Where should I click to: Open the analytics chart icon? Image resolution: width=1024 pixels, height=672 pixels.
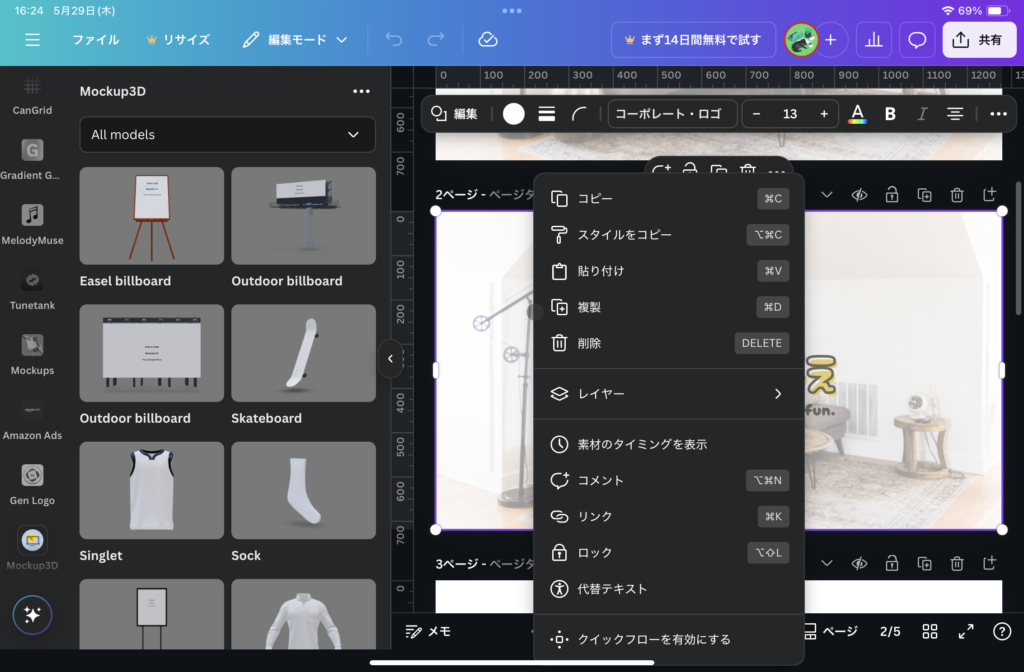pyautogui.click(x=874, y=40)
